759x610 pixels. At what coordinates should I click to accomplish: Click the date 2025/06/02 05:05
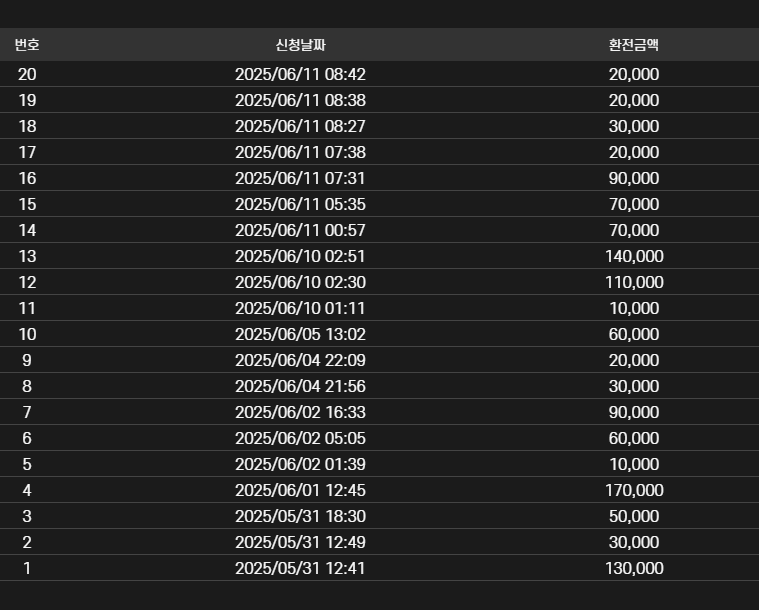coord(300,438)
